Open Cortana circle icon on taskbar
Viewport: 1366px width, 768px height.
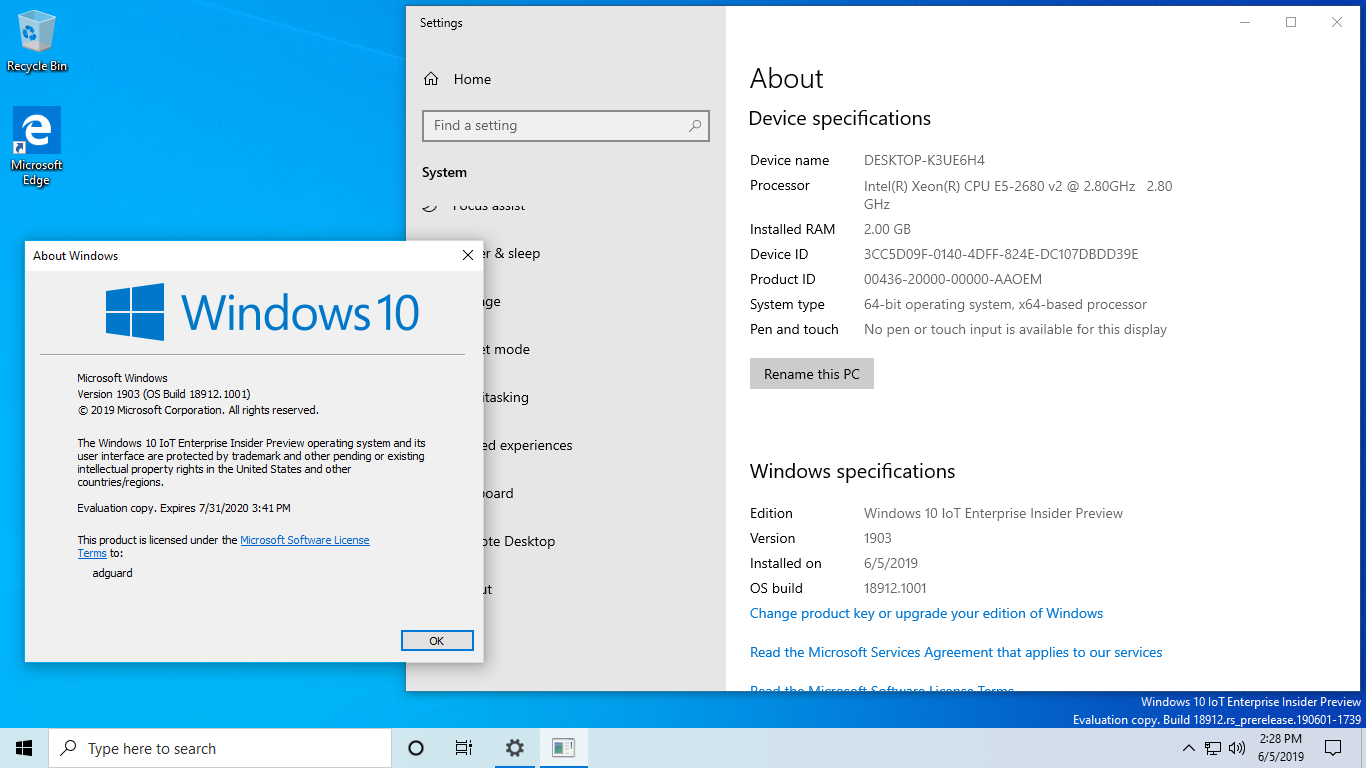pos(416,748)
